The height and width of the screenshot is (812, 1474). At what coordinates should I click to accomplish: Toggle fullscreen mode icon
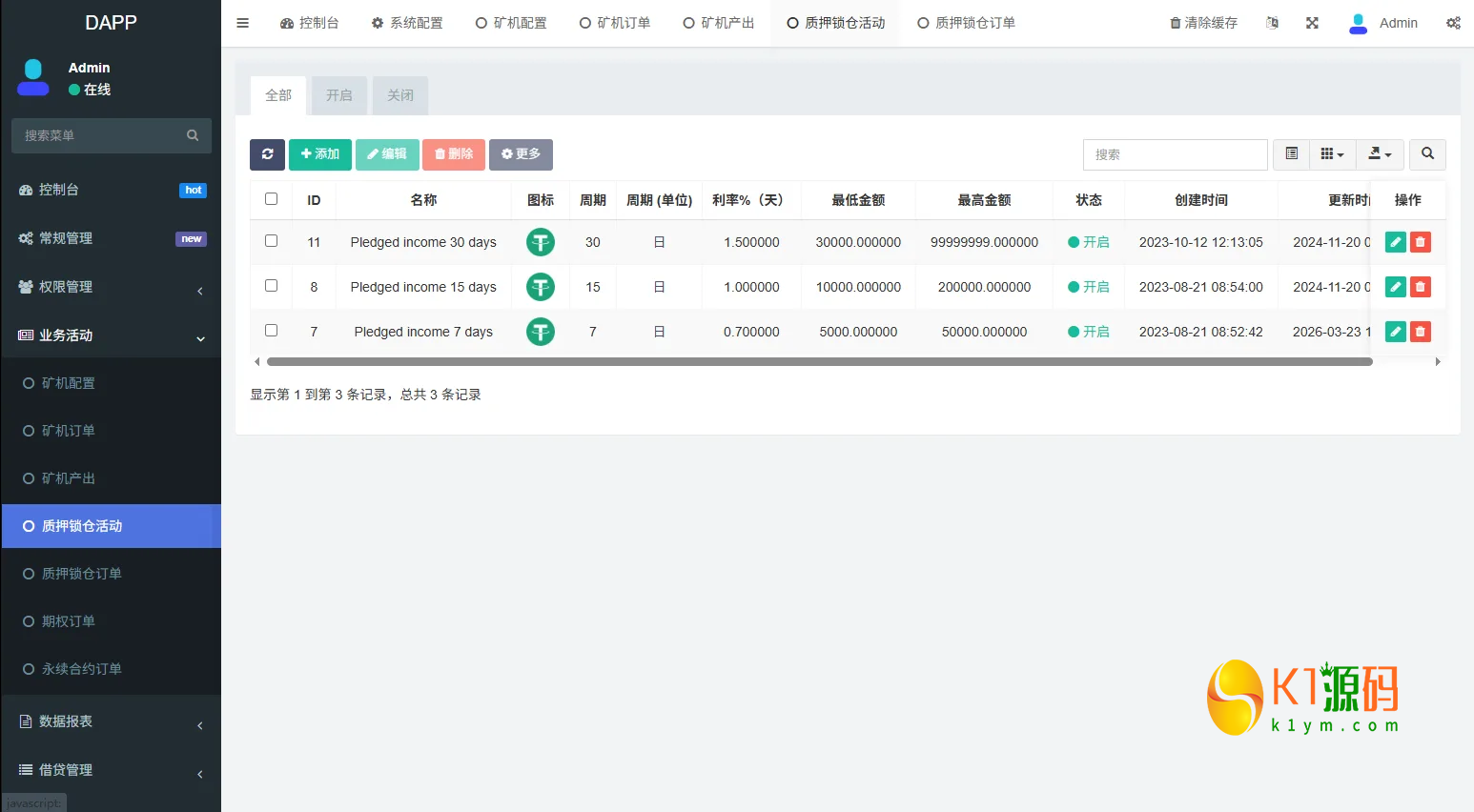(x=1312, y=23)
